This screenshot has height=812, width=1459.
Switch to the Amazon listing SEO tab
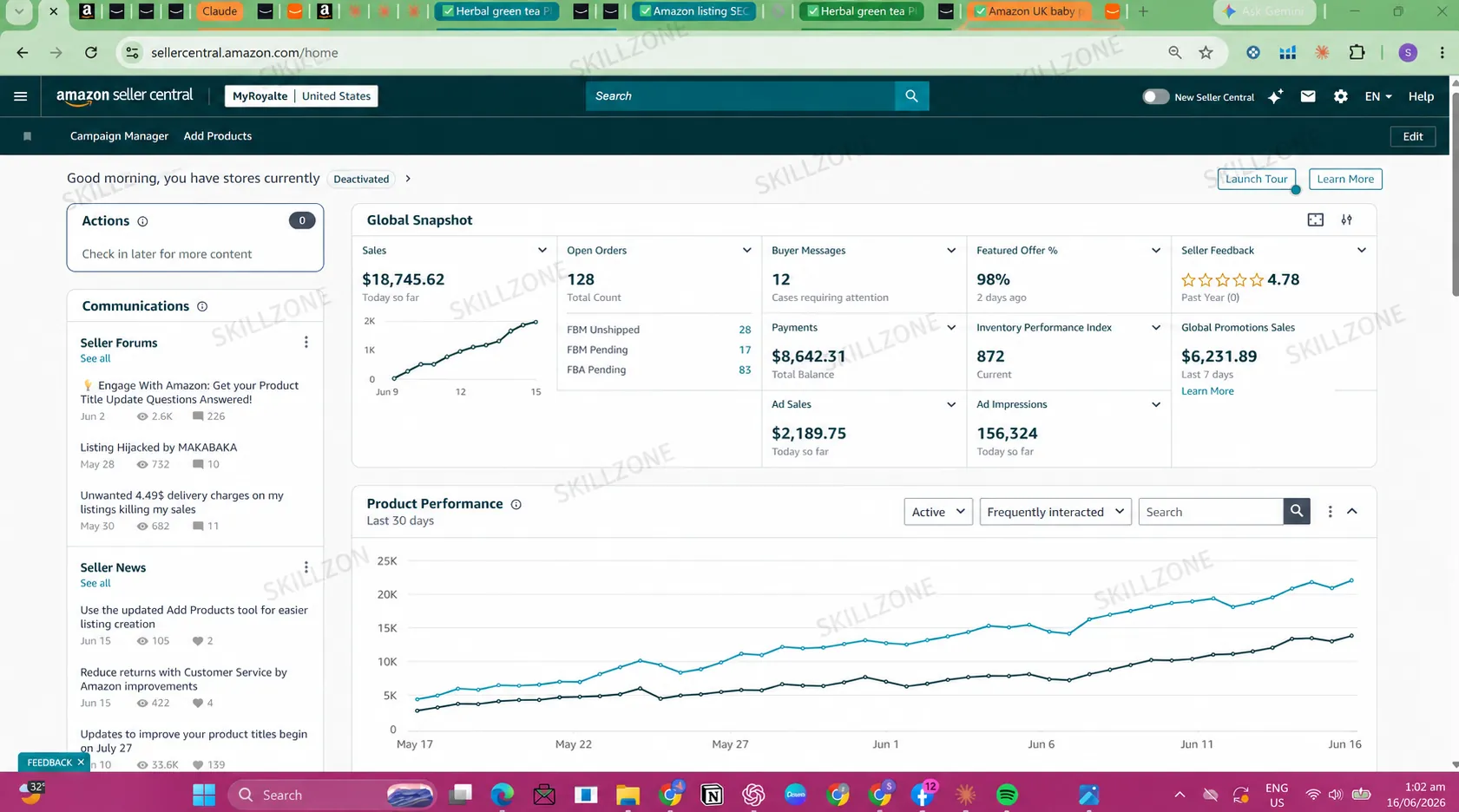694,11
